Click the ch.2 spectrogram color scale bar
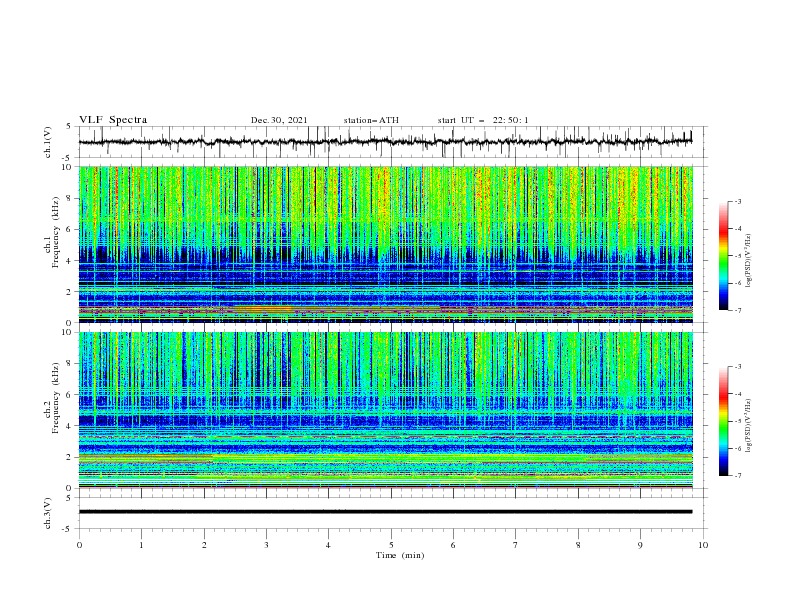792x612 pixels. click(x=723, y=421)
